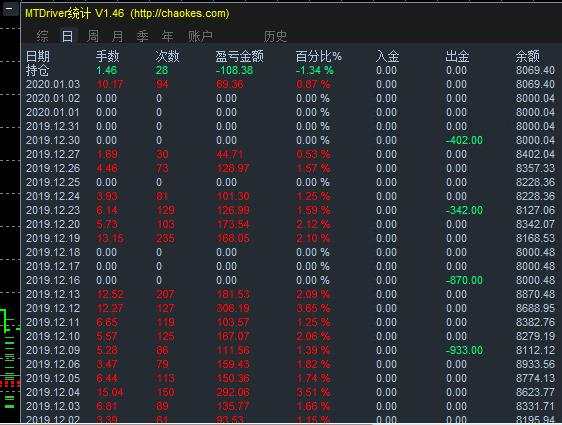Switch to the 月 monthly tab

pyautogui.click(x=118, y=36)
